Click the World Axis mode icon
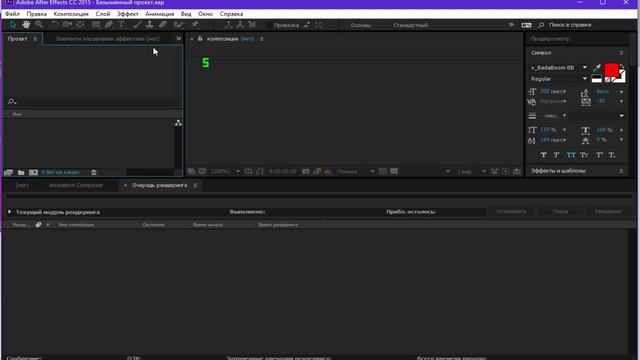This screenshot has width=640, height=360. [240, 25]
